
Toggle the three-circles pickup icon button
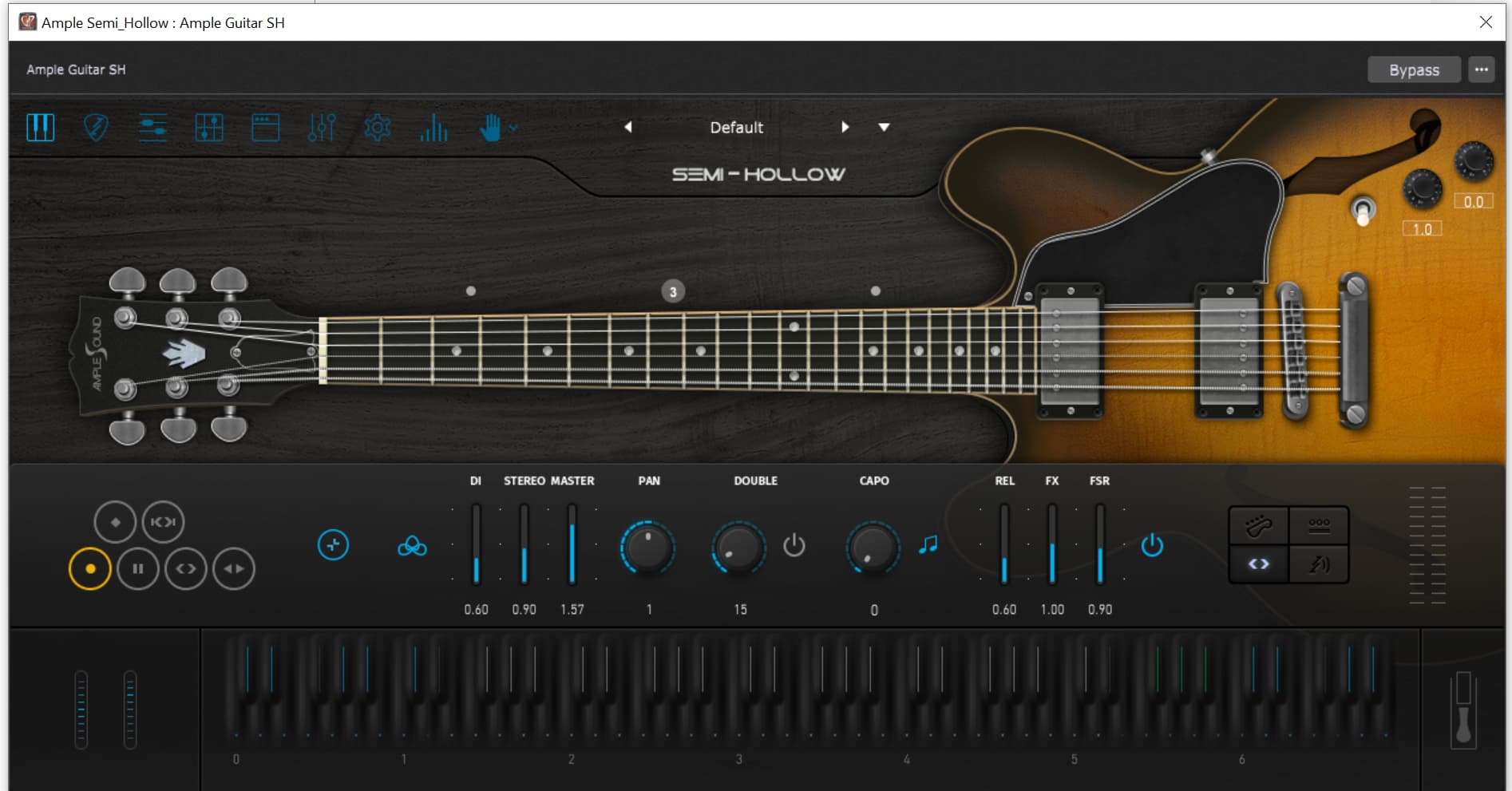pos(1319,526)
